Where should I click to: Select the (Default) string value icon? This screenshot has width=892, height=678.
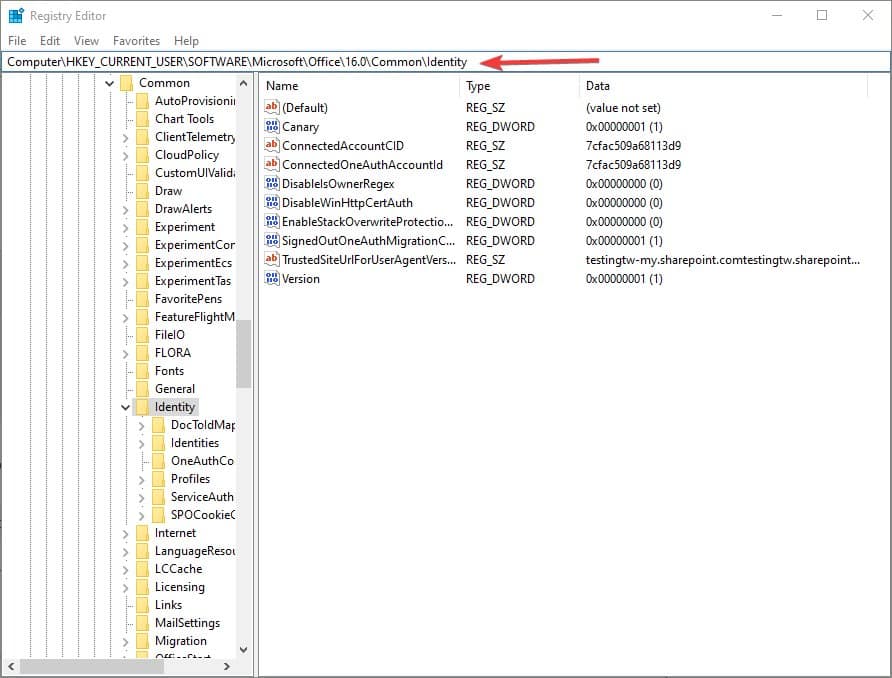pyautogui.click(x=272, y=107)
